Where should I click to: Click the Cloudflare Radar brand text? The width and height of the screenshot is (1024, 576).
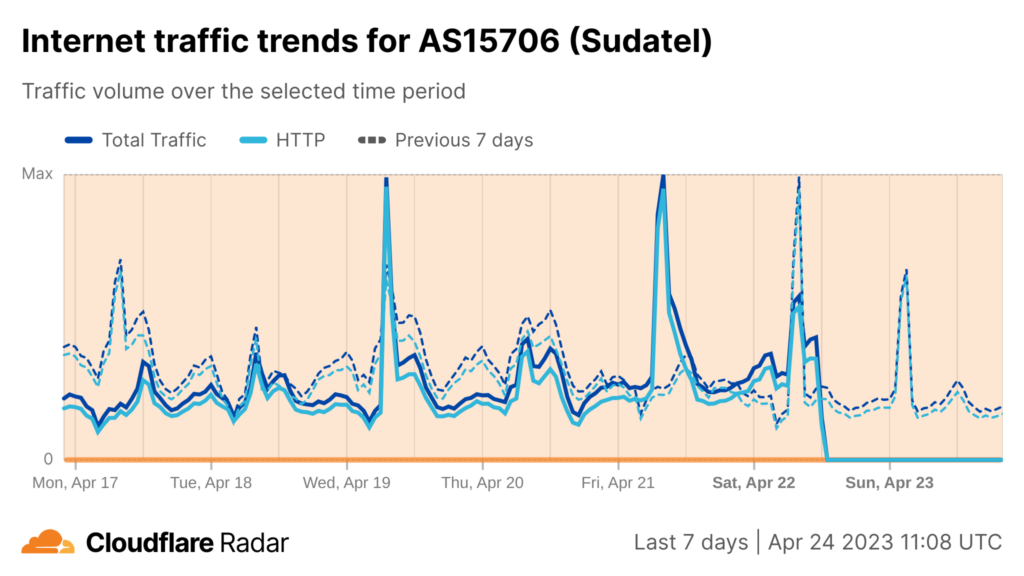(187, 543)
